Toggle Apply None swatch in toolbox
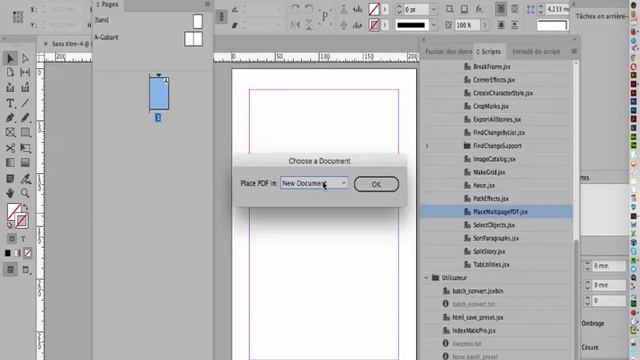The image size is (640, 360). (28, 253)
